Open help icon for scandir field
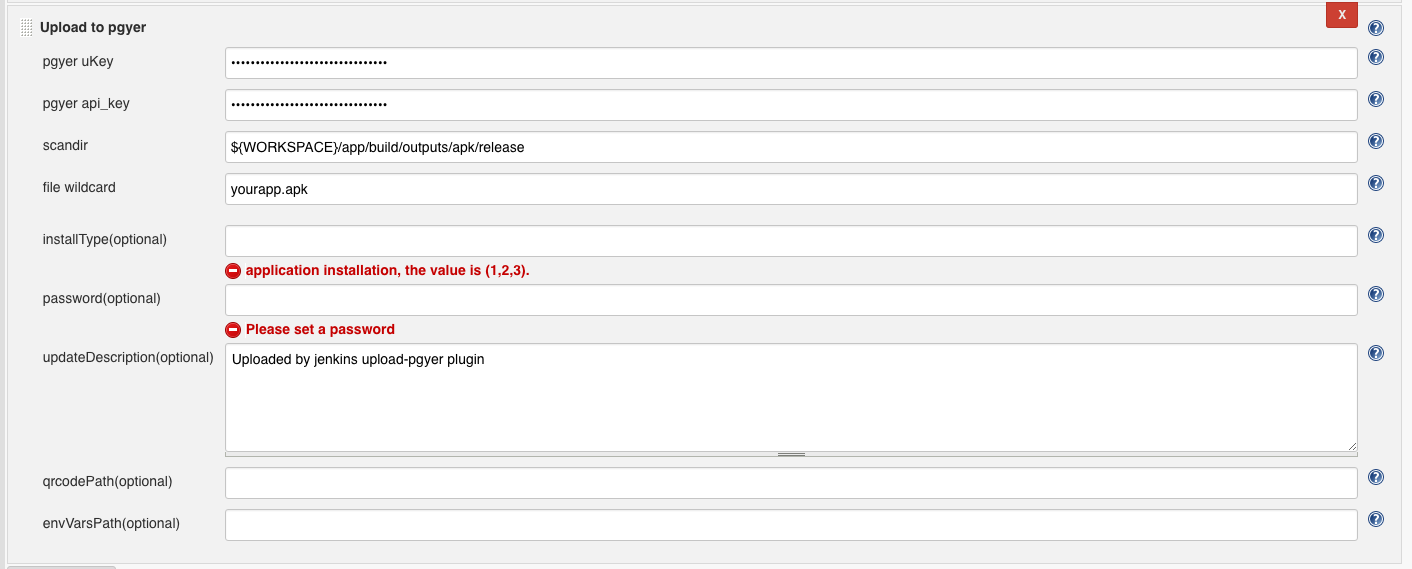Viewport: 1412px width, 569px height. click(x=1376, y=141)
